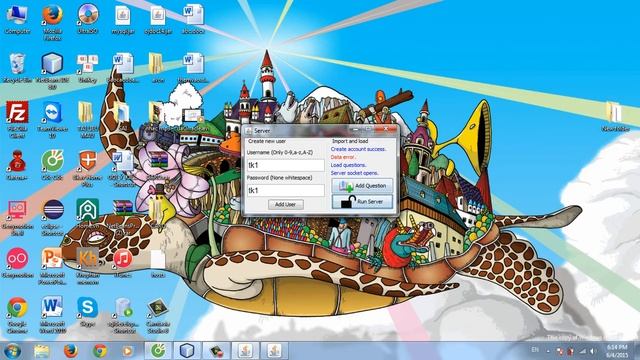Open the UltraISO disc desktop icon

pos(88,19)
